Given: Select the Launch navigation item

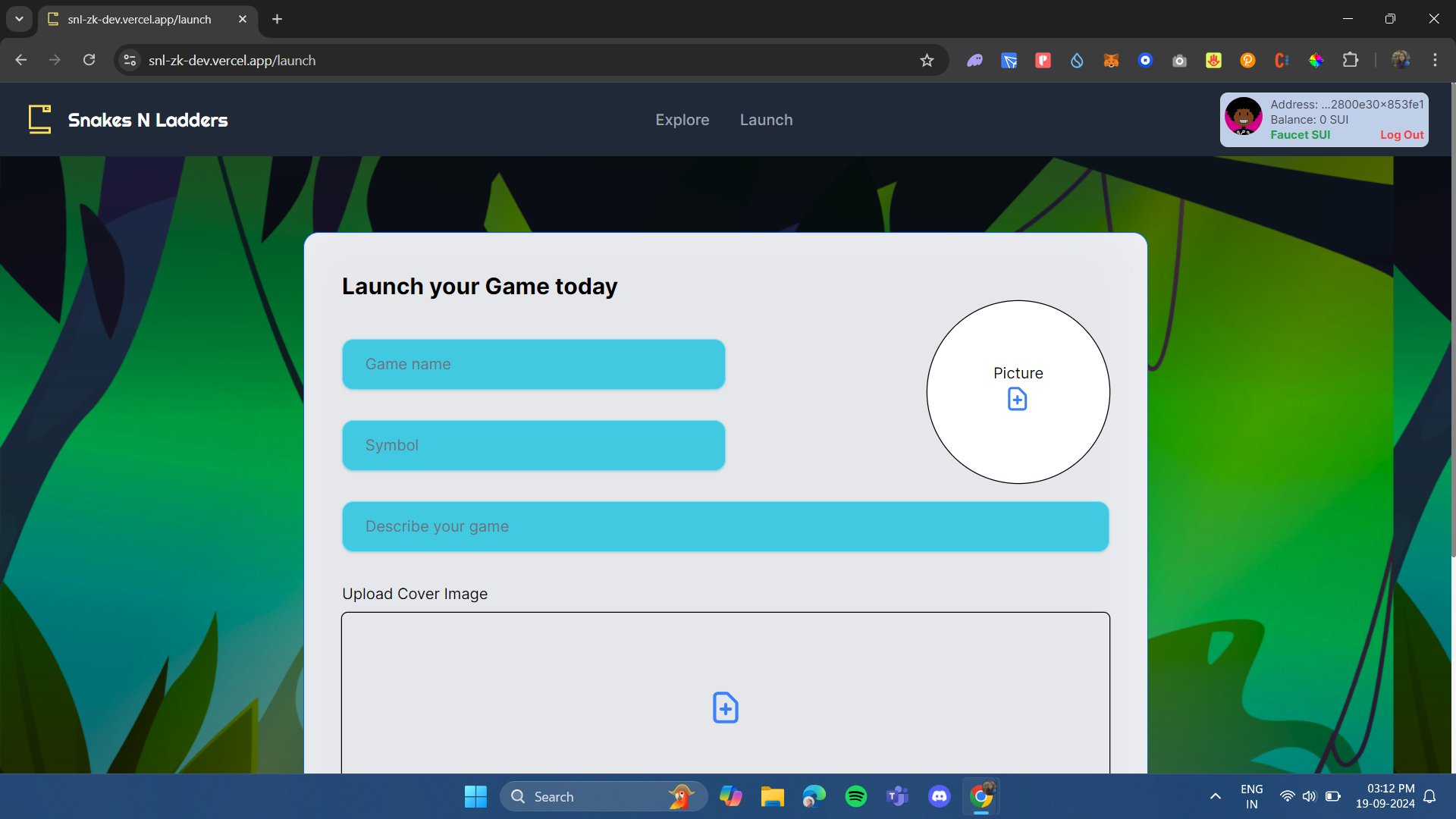Looking at the screenshot, I should point(766,119).
